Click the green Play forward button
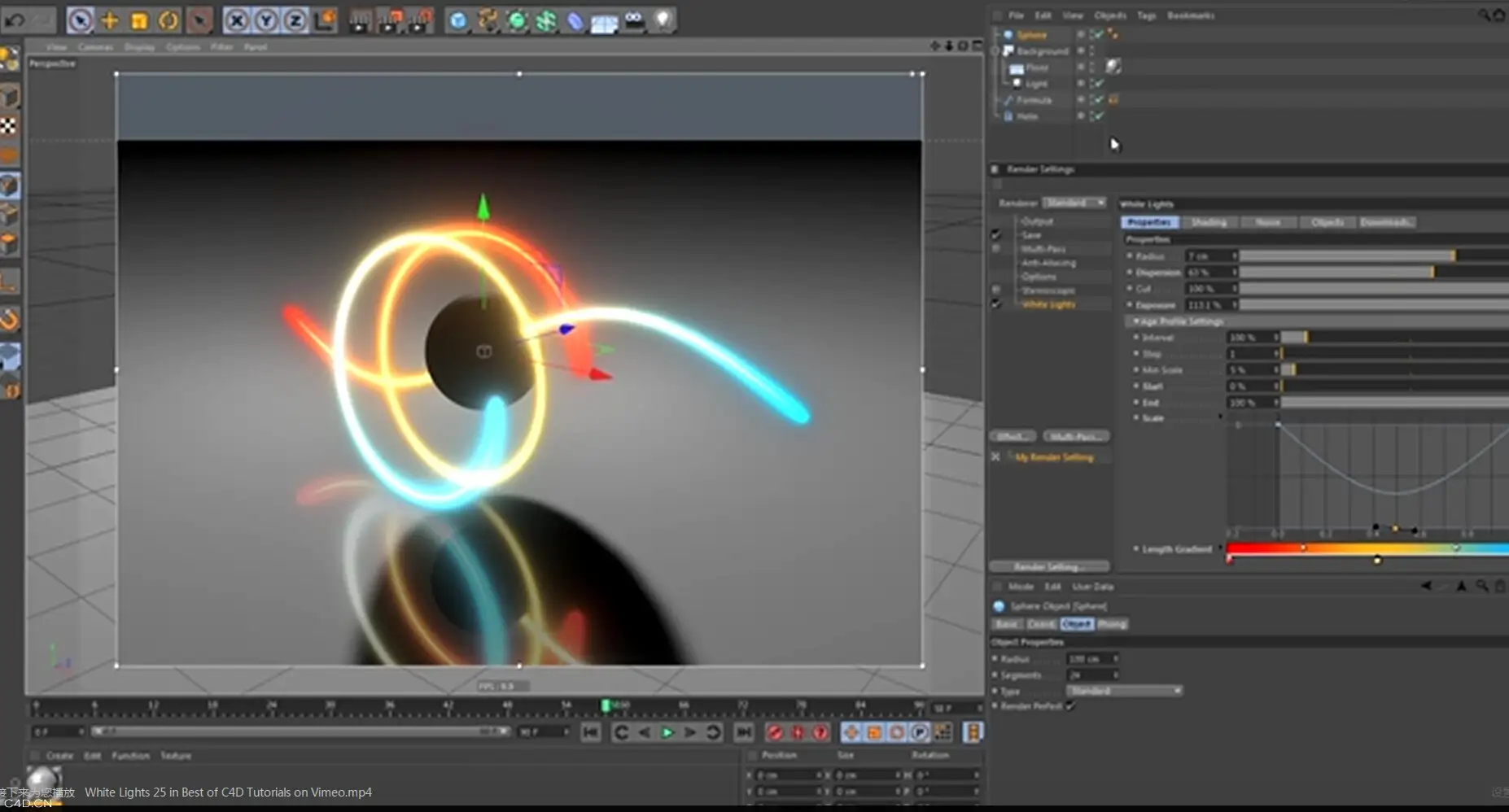Screen dimensions: 1509x812 coord(667,732)
